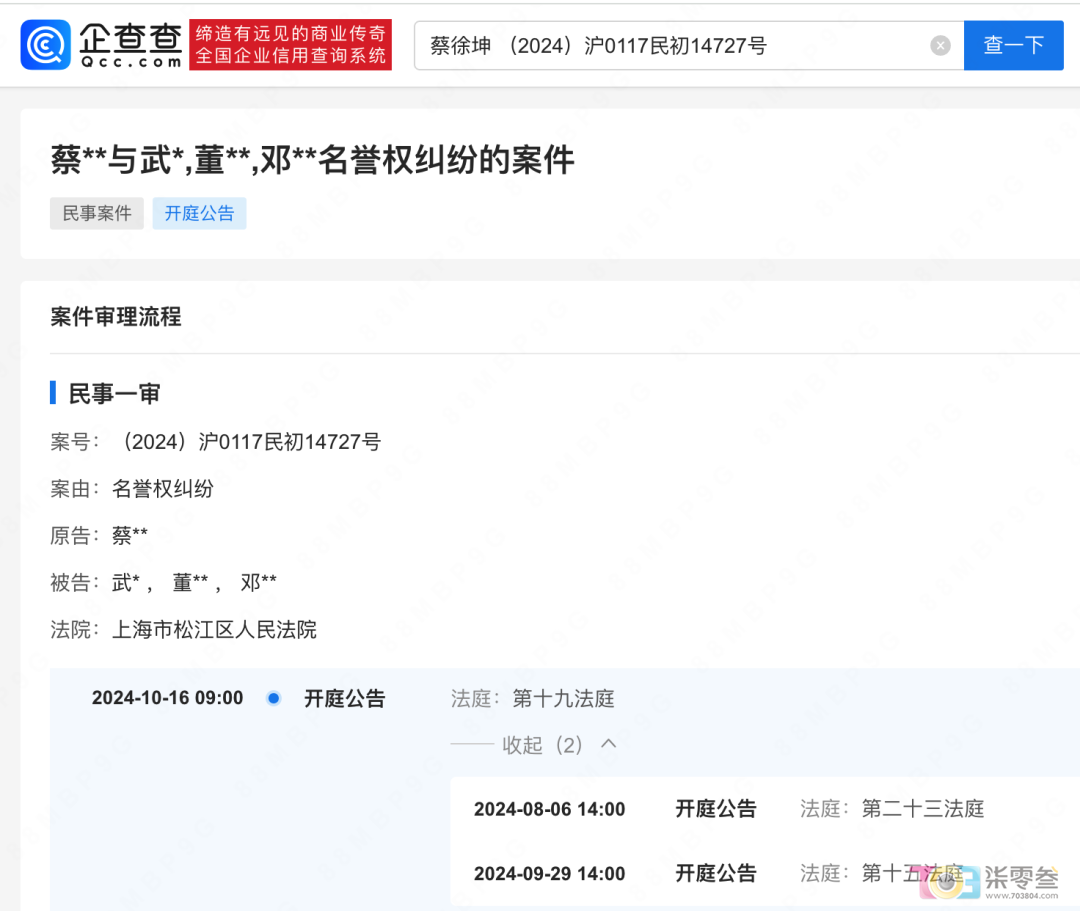1080x911 pixels.
Task: Click case title 蔡**与武*,董**,邓**名誉权纠纷的案件
Action: click(312, 160)
